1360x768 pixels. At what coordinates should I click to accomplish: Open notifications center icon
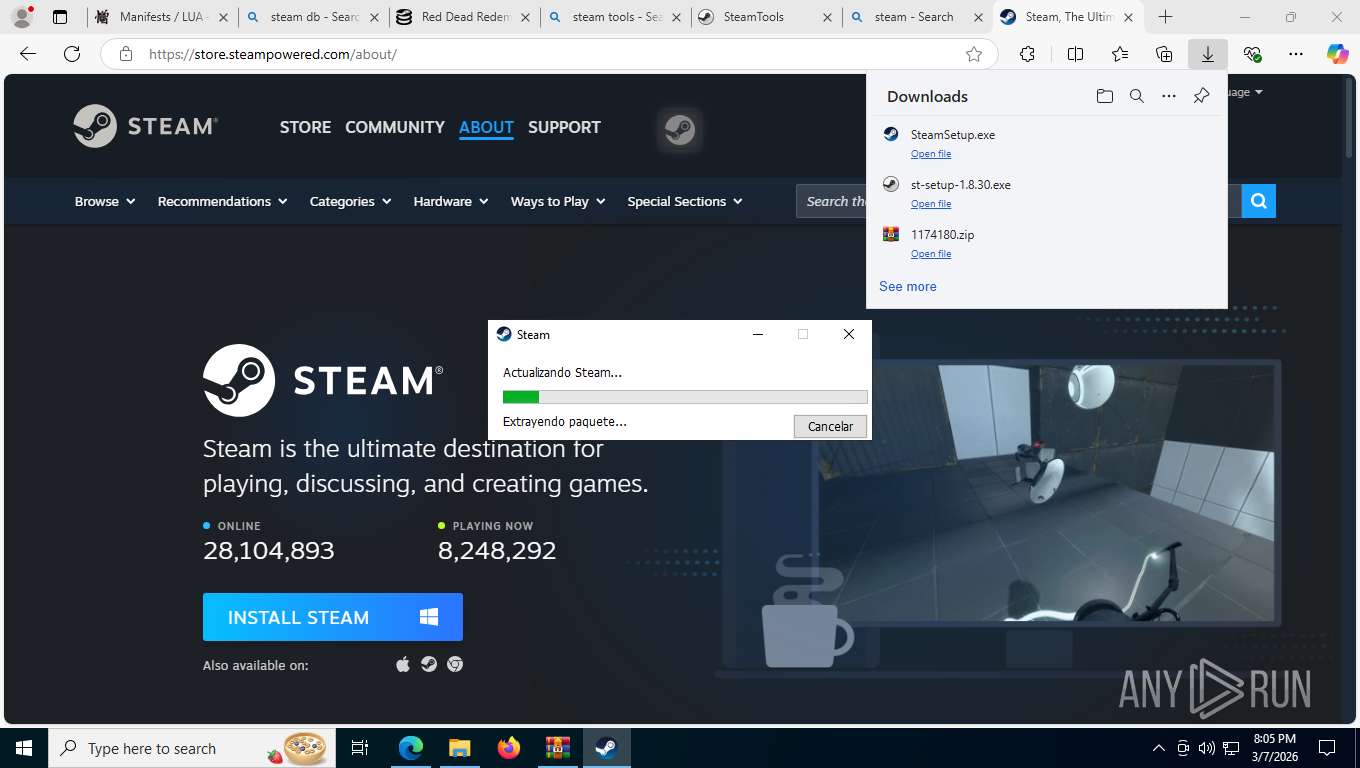pos(1327,748)
